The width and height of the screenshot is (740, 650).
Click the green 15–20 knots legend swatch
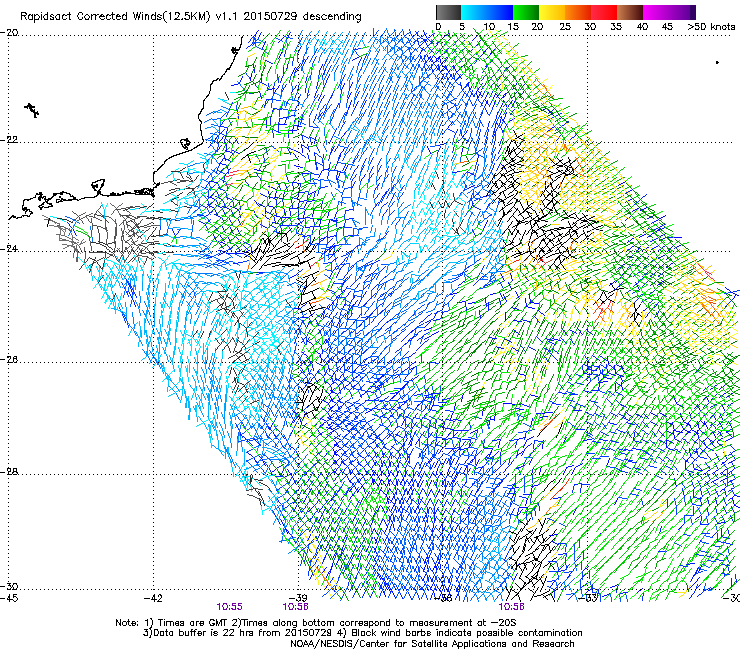pyautogui.click(x=526, y=12)
